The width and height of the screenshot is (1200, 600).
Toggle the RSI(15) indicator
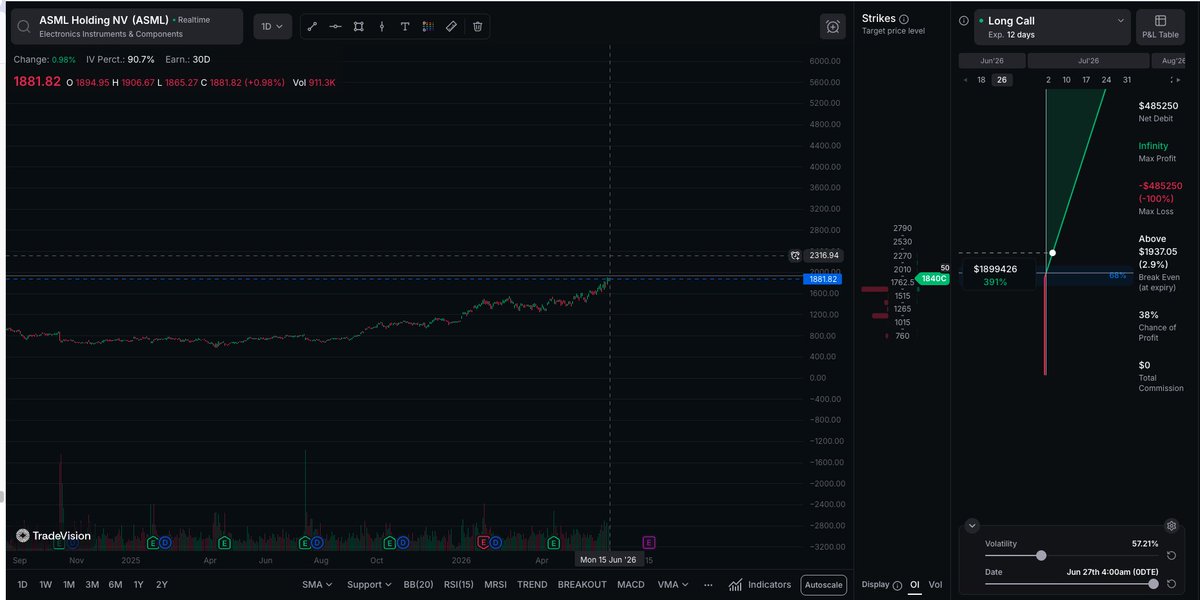459,585
